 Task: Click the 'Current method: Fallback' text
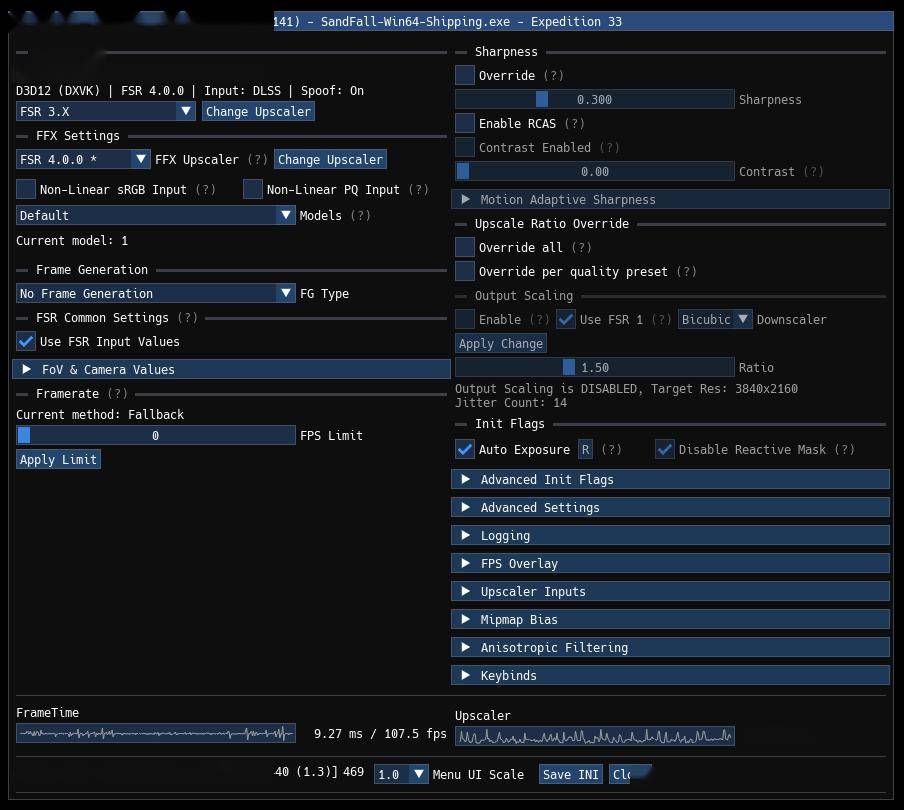coord(100,414)
